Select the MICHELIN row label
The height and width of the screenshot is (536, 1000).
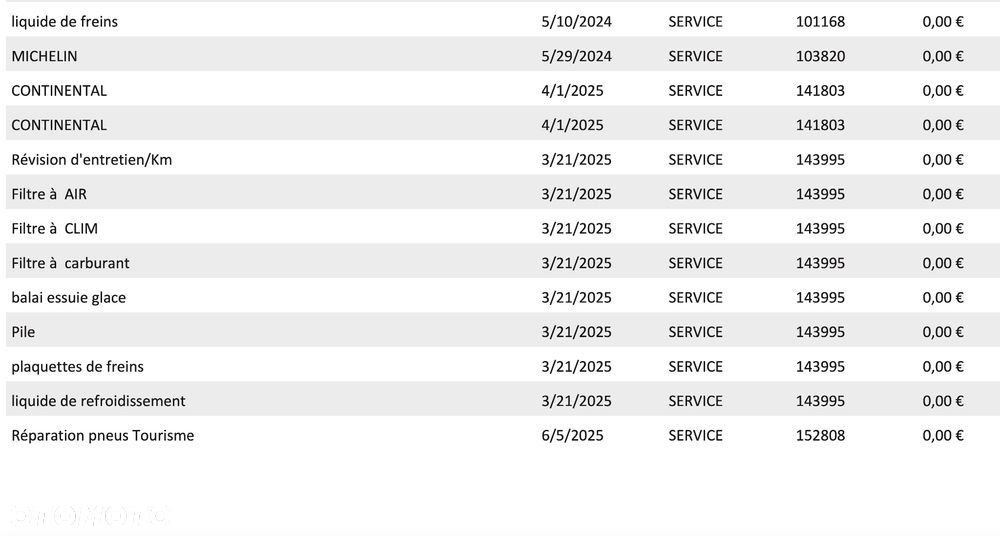(44, 56)
